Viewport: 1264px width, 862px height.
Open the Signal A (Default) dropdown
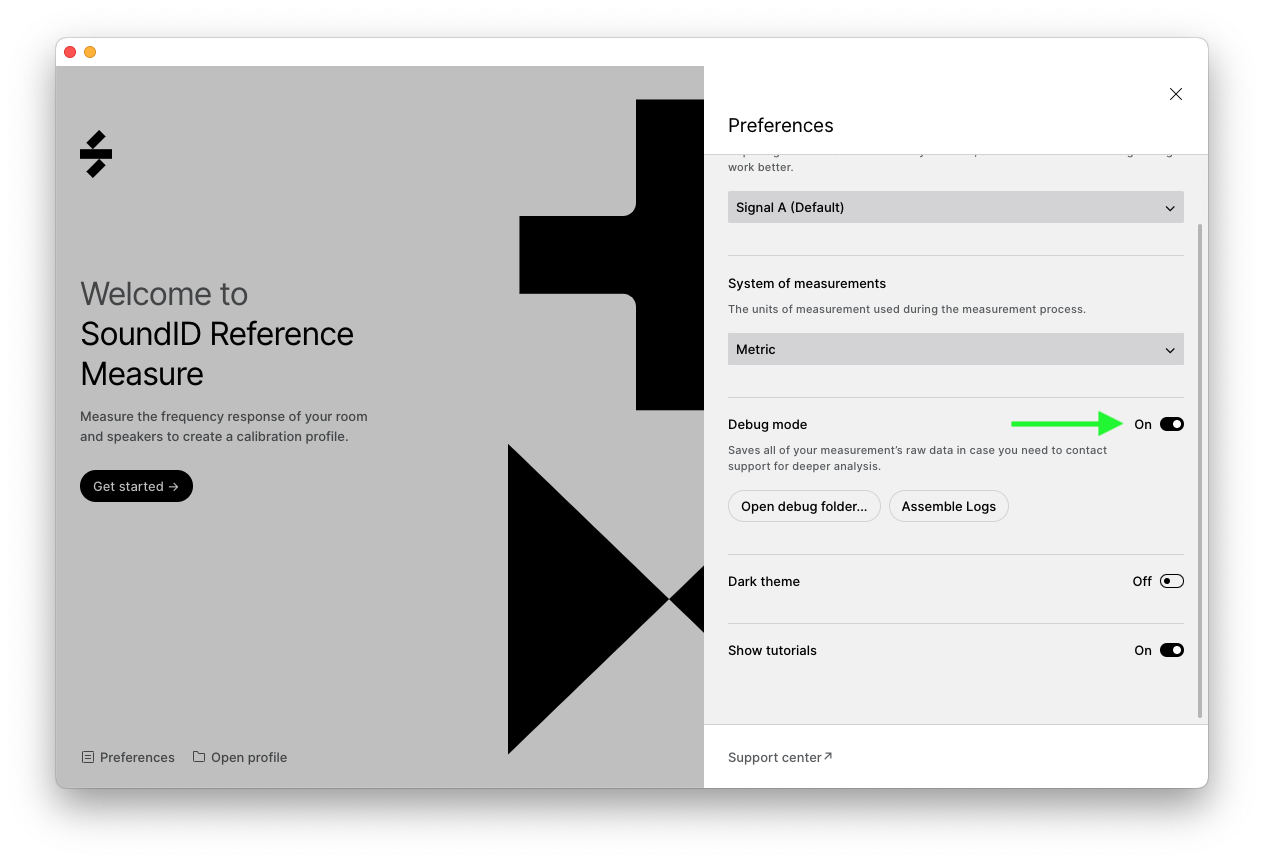coord(956,207)
